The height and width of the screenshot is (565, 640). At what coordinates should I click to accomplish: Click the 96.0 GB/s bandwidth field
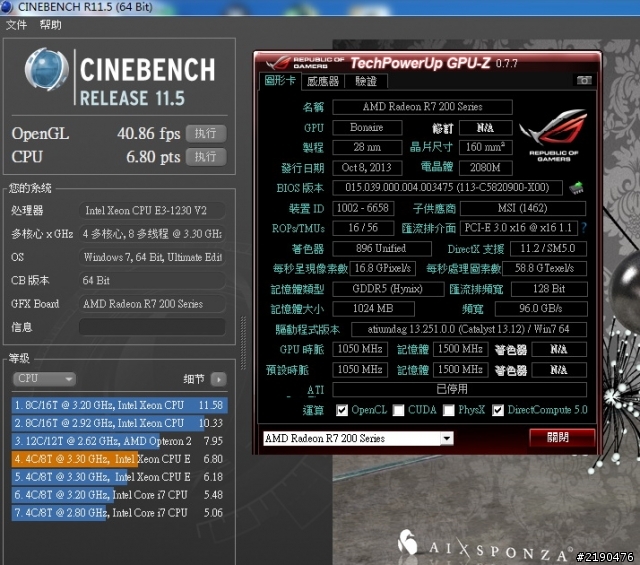[x=541, y=309]
